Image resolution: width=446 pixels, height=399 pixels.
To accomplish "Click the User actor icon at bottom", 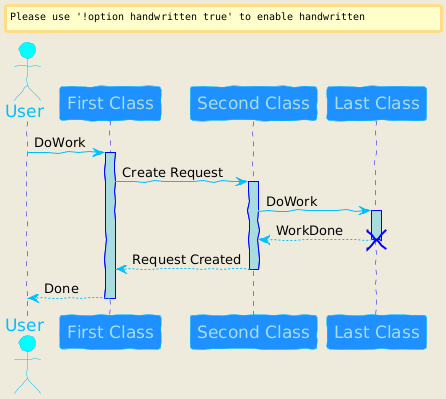I will [27, 365].
